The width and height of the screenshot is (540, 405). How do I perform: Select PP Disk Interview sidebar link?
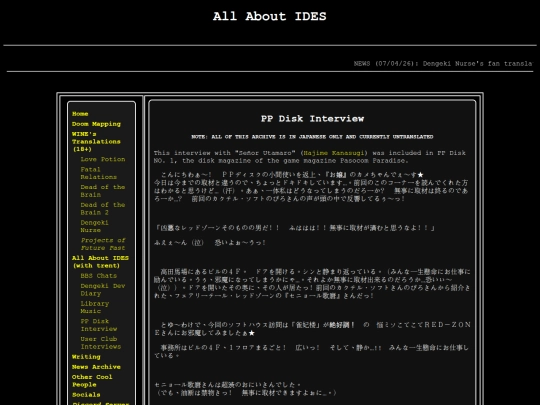(98, 325)
